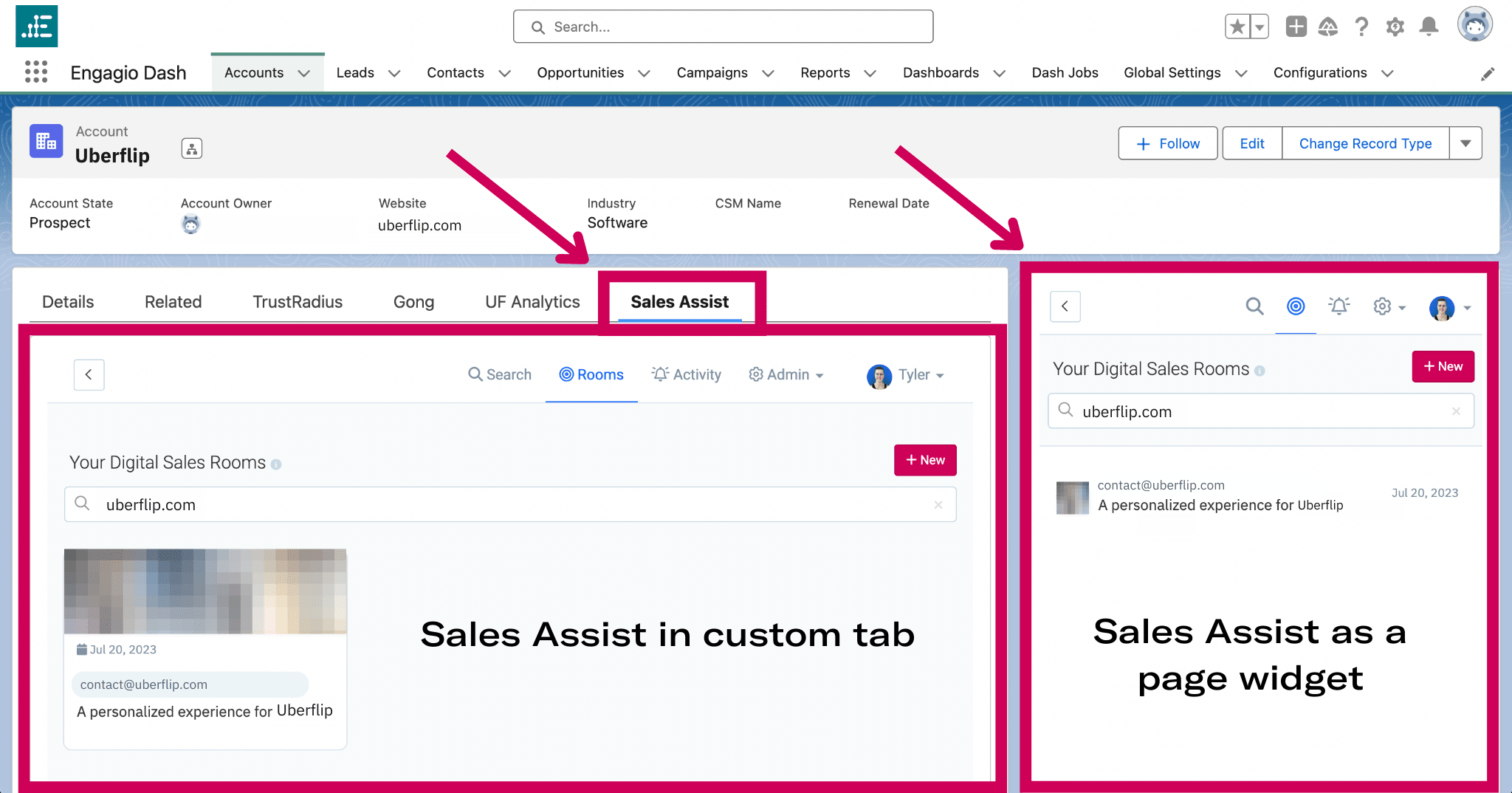Click the widget info icon beside title
This screenshot has height=793, width=1512.
click(x=1260, y=371)
